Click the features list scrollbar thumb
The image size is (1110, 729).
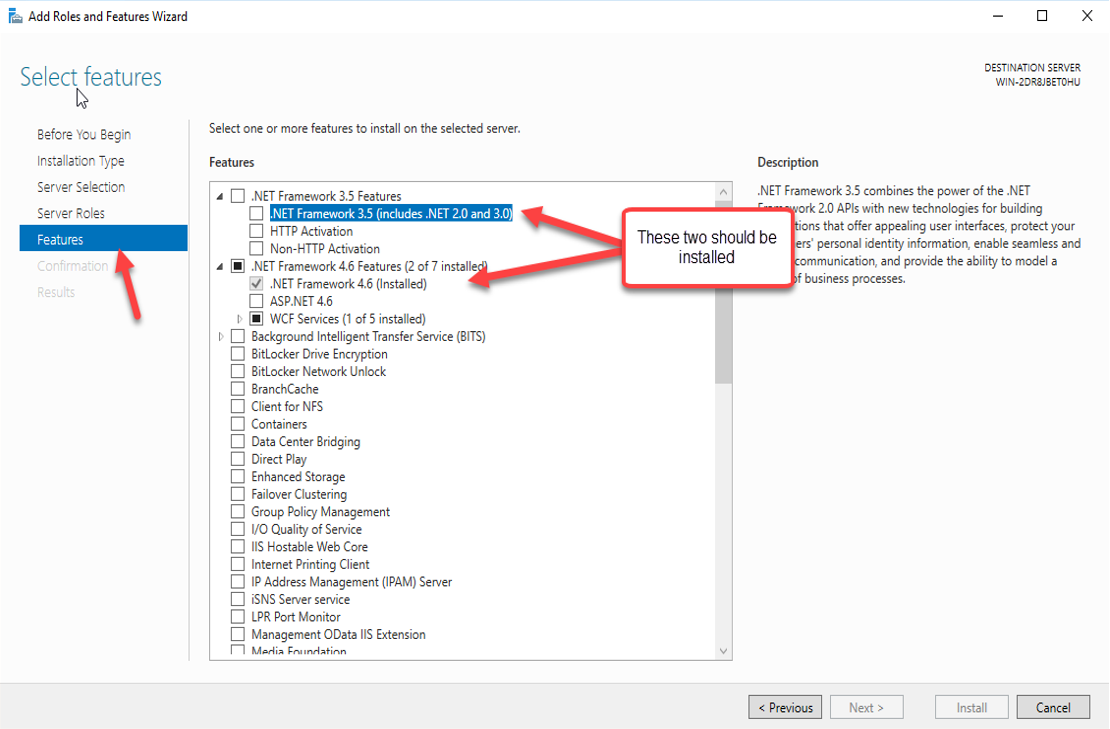723,292
